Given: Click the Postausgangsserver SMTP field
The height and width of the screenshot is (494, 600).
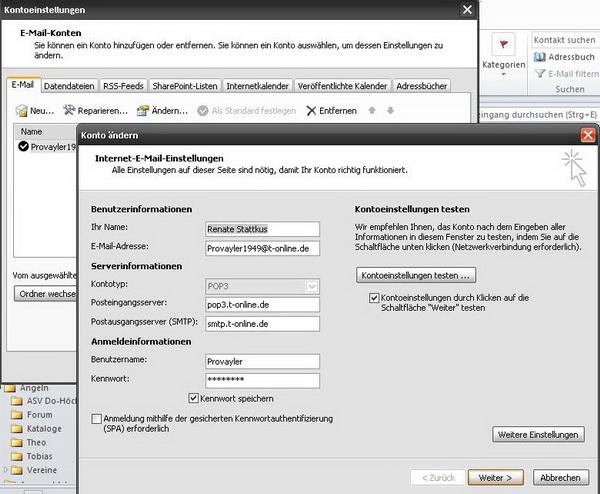Looking at the screenshot, I should point(262,324).
